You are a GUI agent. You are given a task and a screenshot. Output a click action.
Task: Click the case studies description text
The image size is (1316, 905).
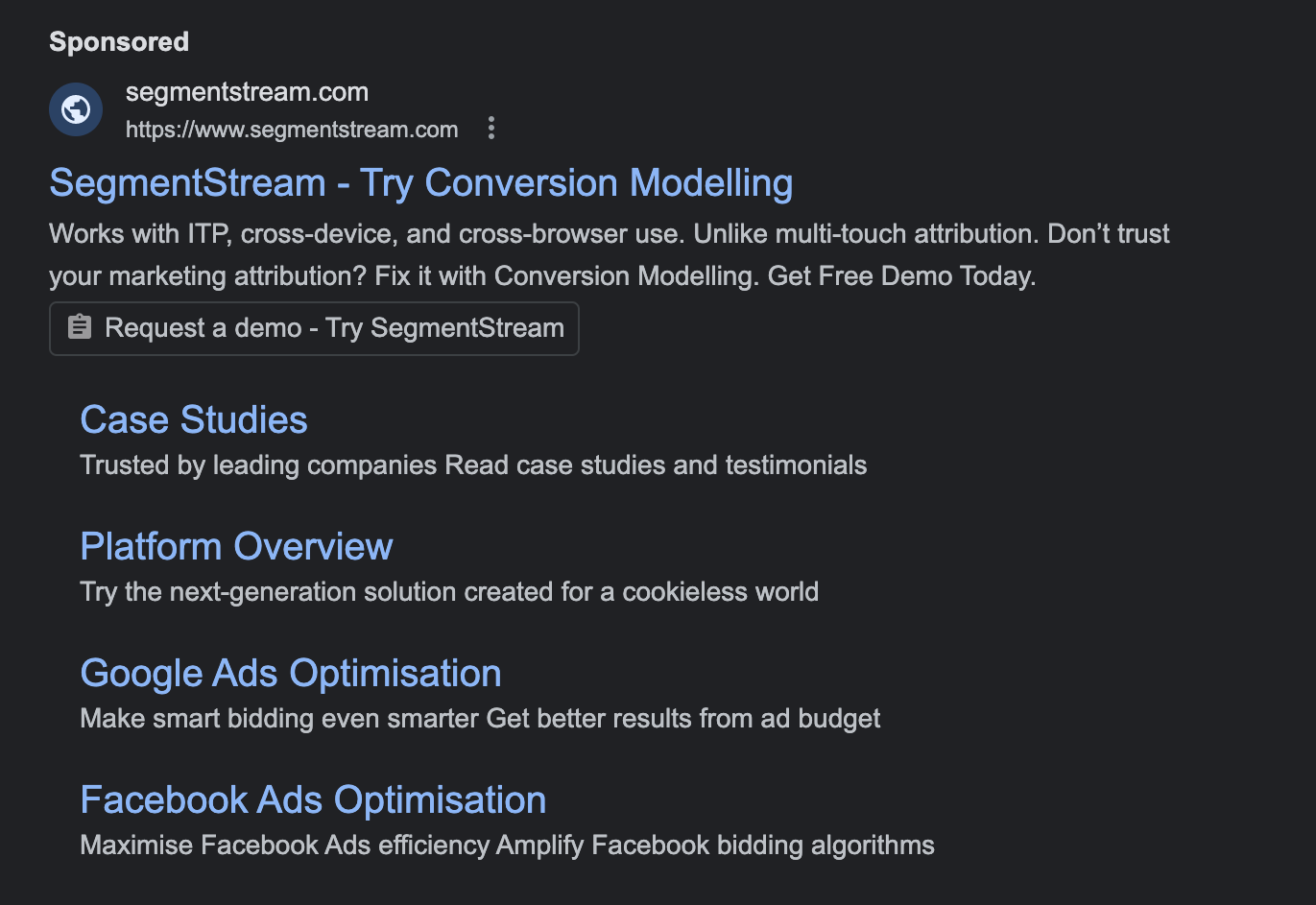(x=473, y=464)
